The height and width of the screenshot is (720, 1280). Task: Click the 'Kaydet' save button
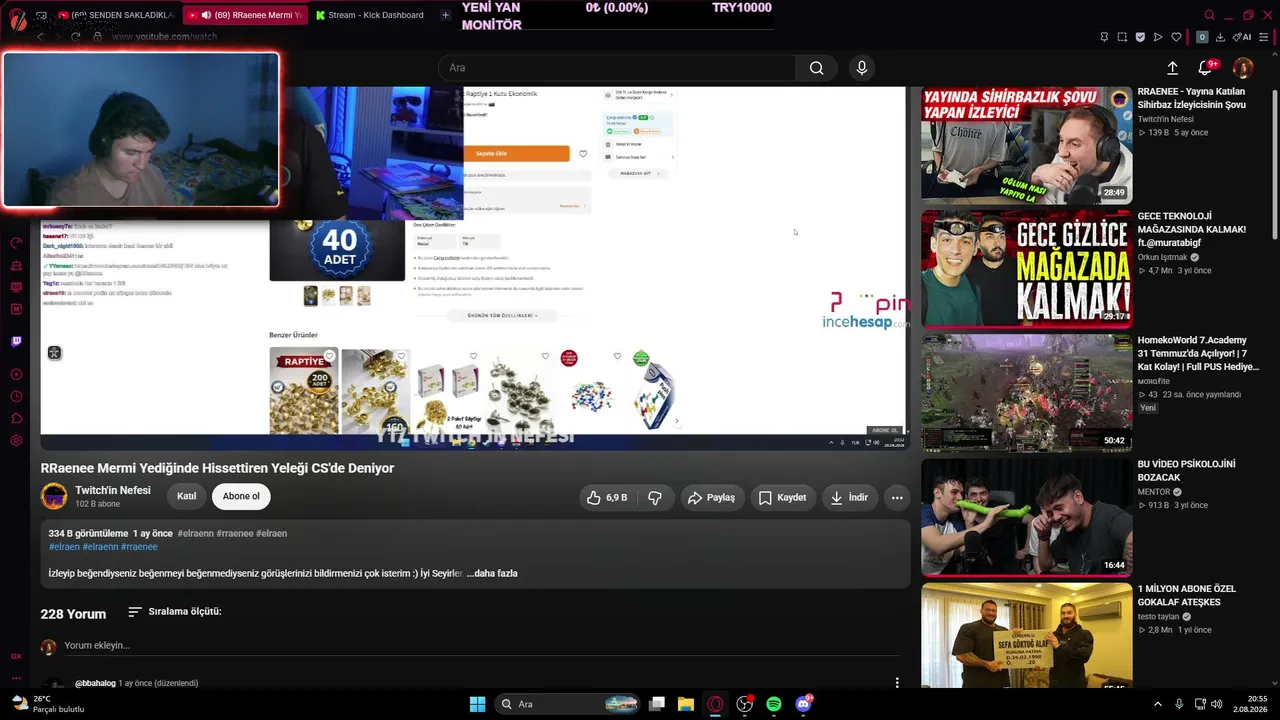[782, 497]
